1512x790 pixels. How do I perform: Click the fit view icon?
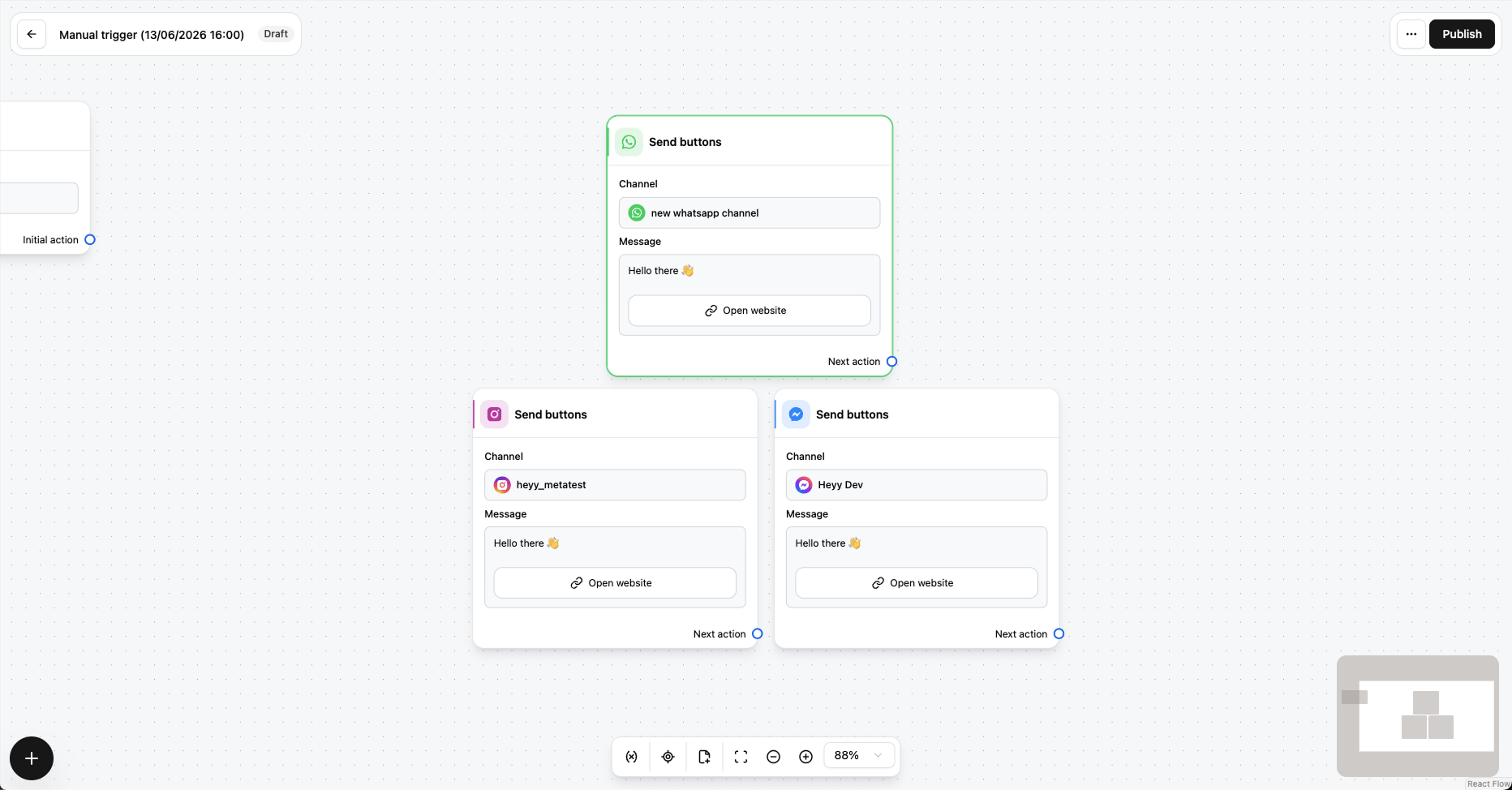pyautogui.click(x=741, y=757)
